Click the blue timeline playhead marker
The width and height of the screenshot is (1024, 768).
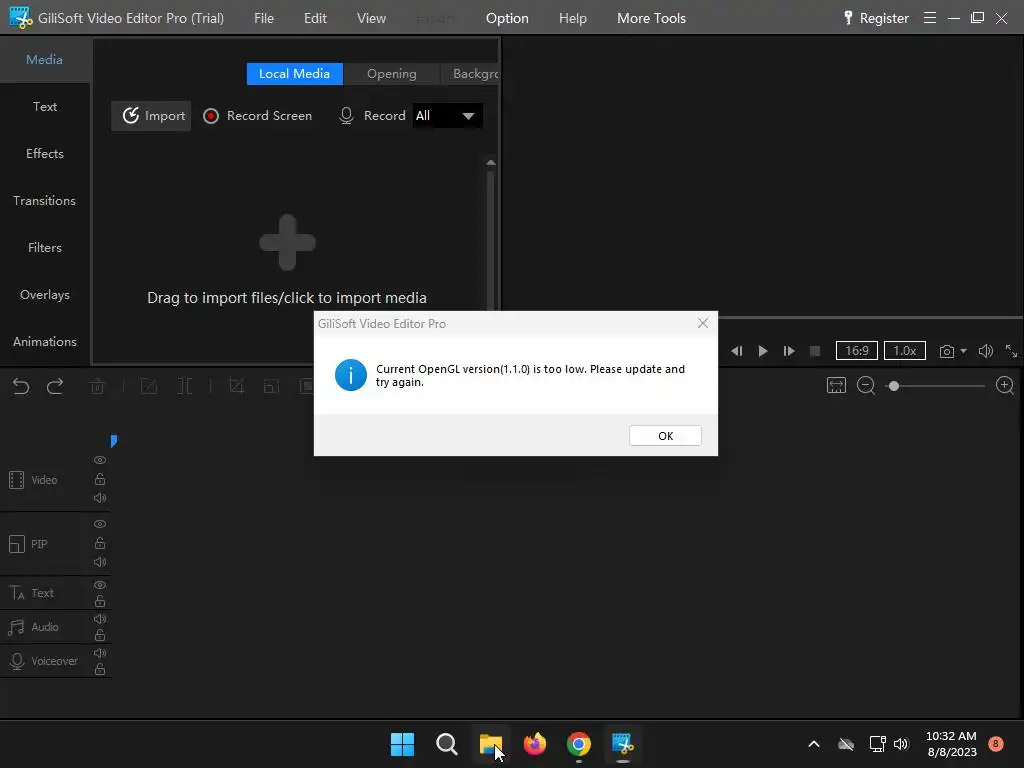[114, 441]
